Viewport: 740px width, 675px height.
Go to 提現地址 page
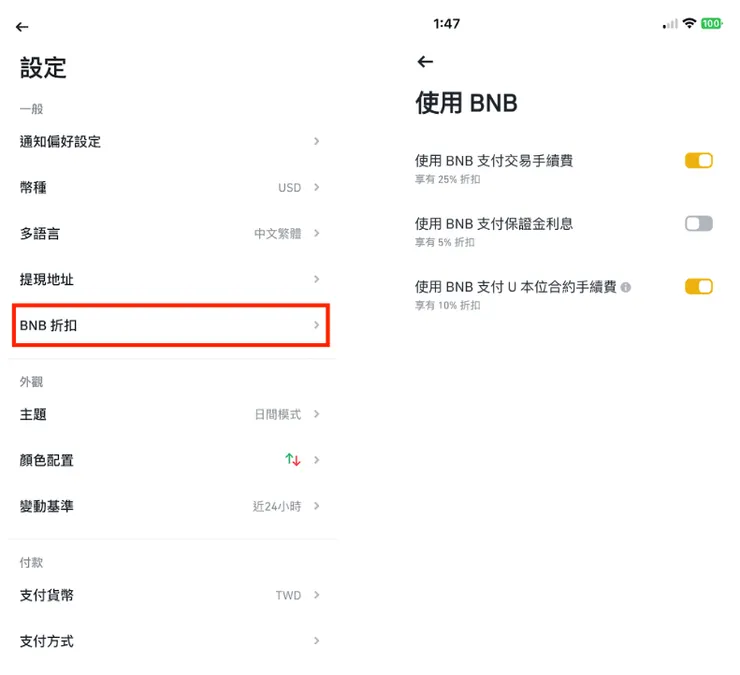point(170,279)
